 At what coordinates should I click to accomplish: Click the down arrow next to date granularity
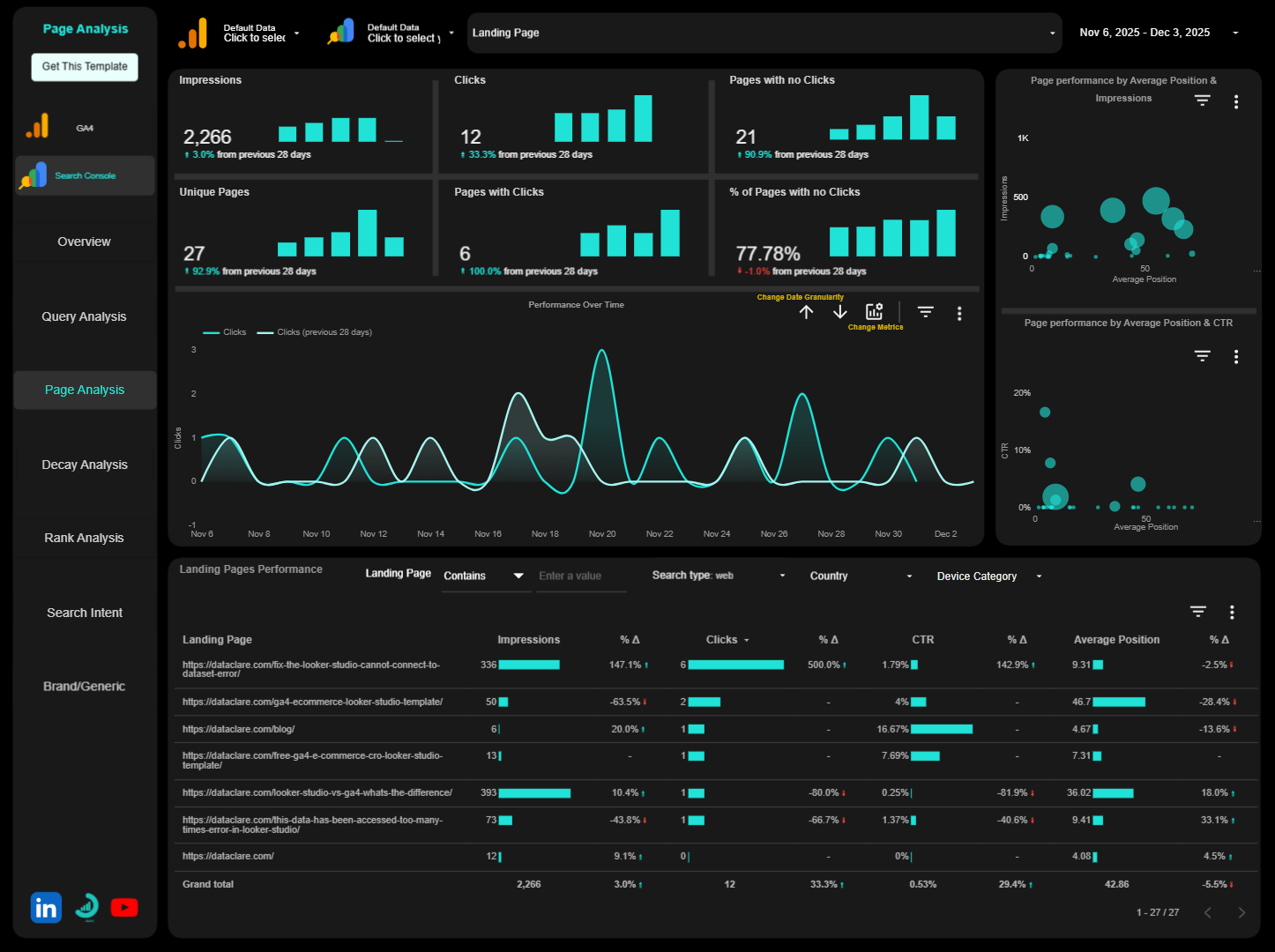click(839, 311)
